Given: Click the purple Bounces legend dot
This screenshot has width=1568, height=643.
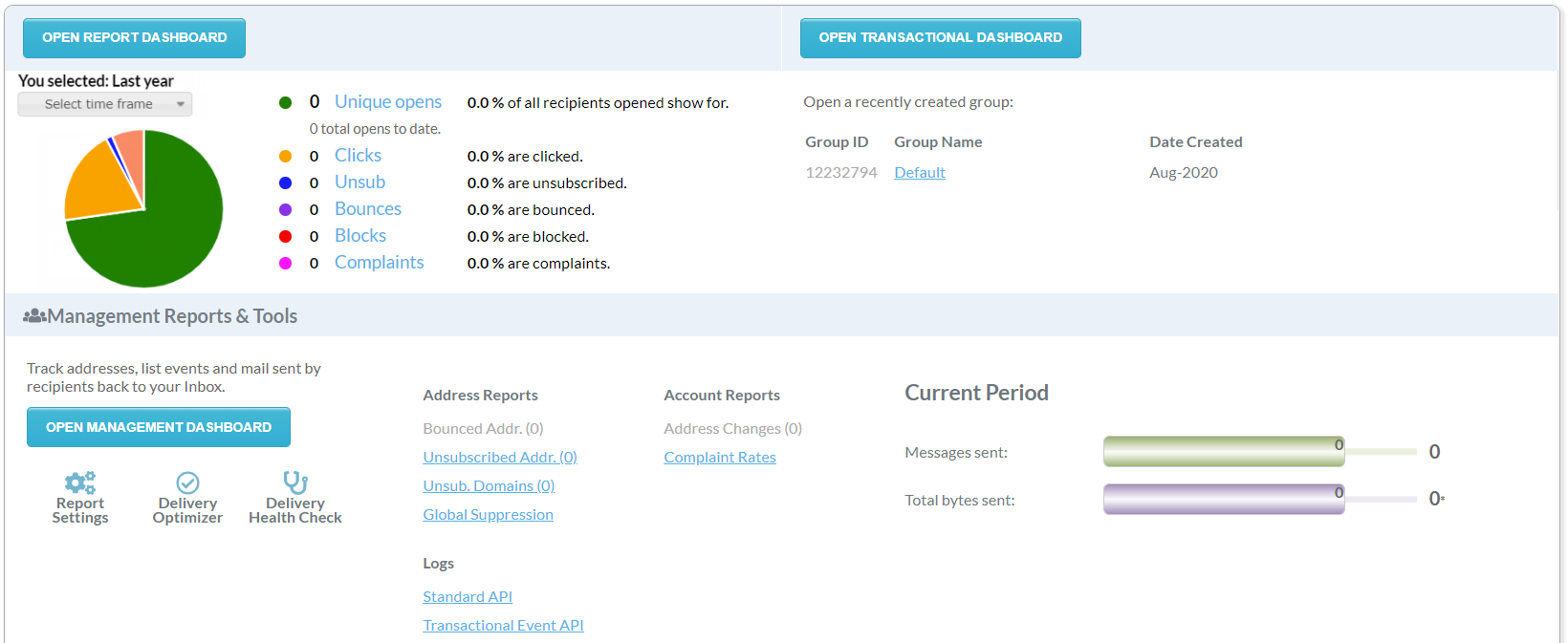Looking at the screenshot, I should click(x=285, y=210).
